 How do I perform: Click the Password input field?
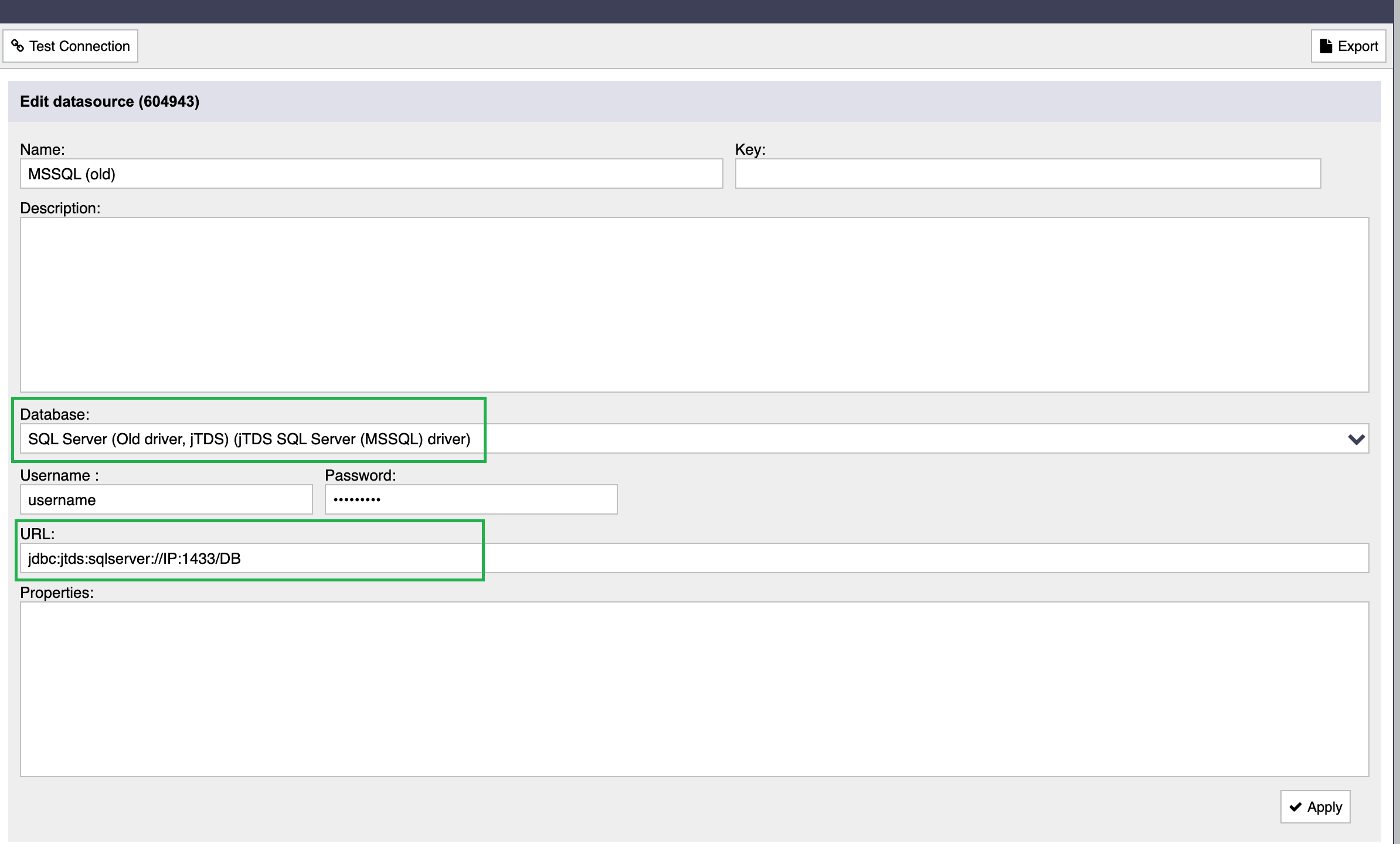click(x=471, y=500)
